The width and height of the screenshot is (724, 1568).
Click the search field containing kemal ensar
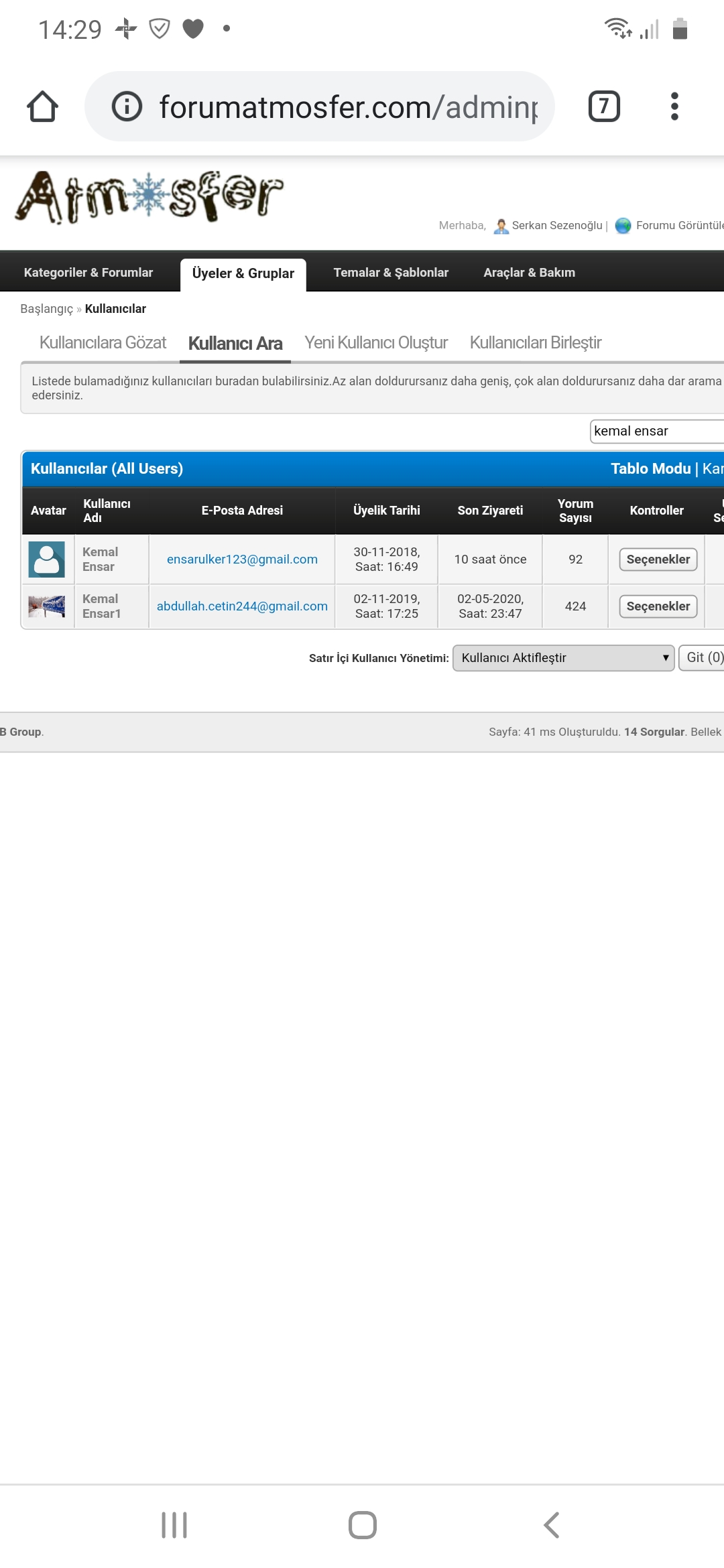[657, 431]
